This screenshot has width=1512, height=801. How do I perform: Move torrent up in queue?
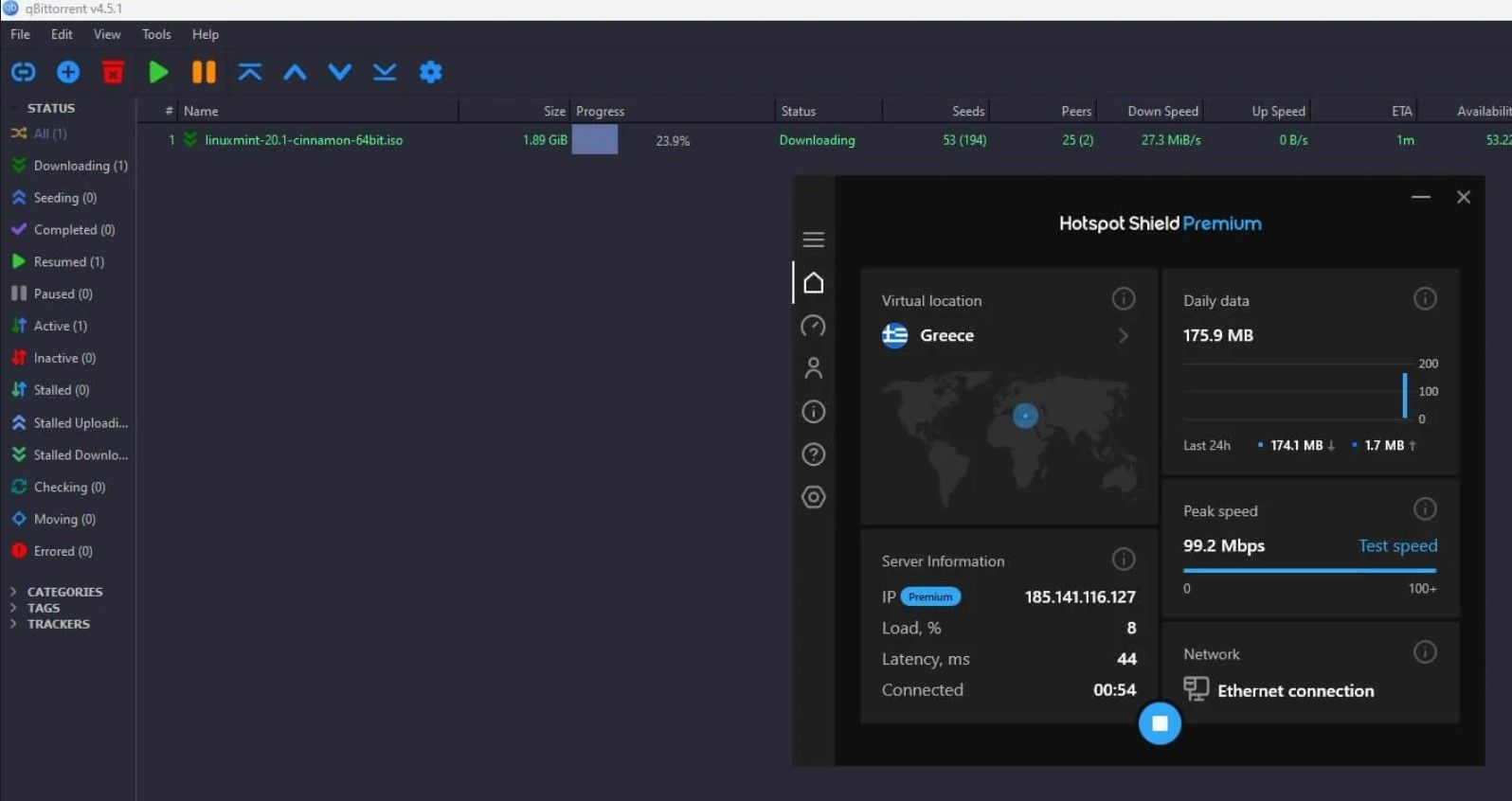pyautogui.click(x=295, y=72)
